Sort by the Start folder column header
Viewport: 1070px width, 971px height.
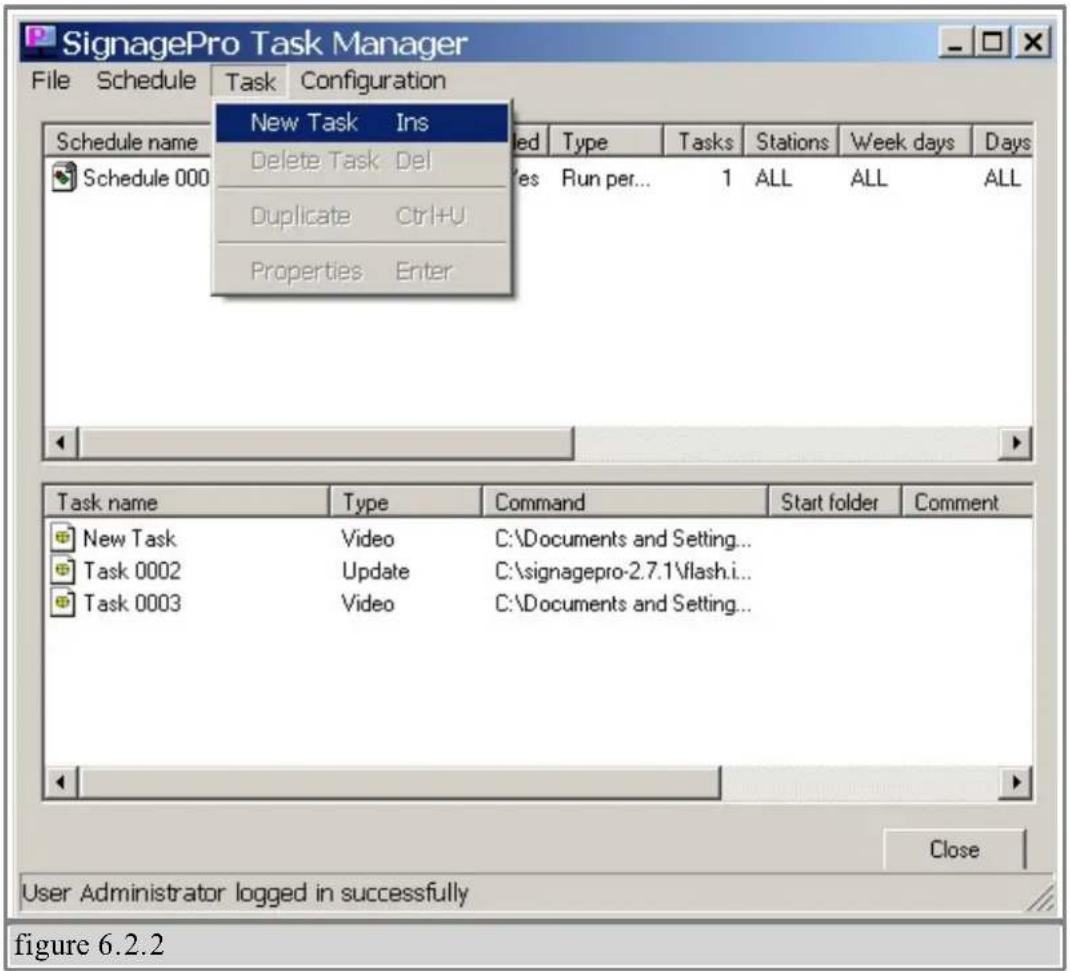835,502
